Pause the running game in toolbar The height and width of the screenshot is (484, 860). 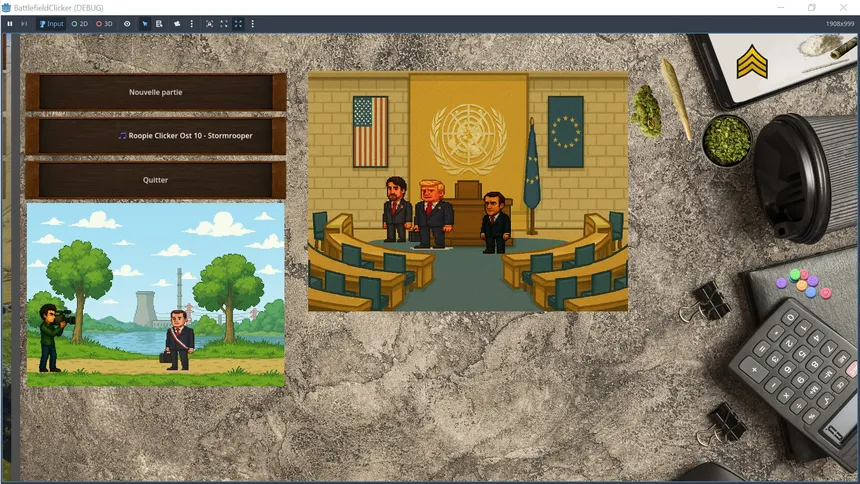click(x=10, y=23)
